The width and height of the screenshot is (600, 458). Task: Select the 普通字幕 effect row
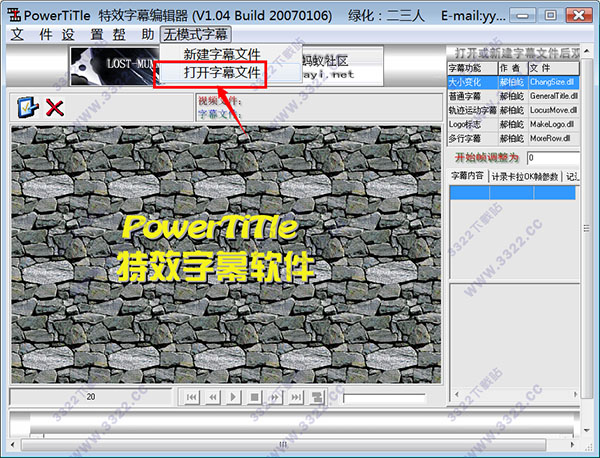click(x=513, y=96)
